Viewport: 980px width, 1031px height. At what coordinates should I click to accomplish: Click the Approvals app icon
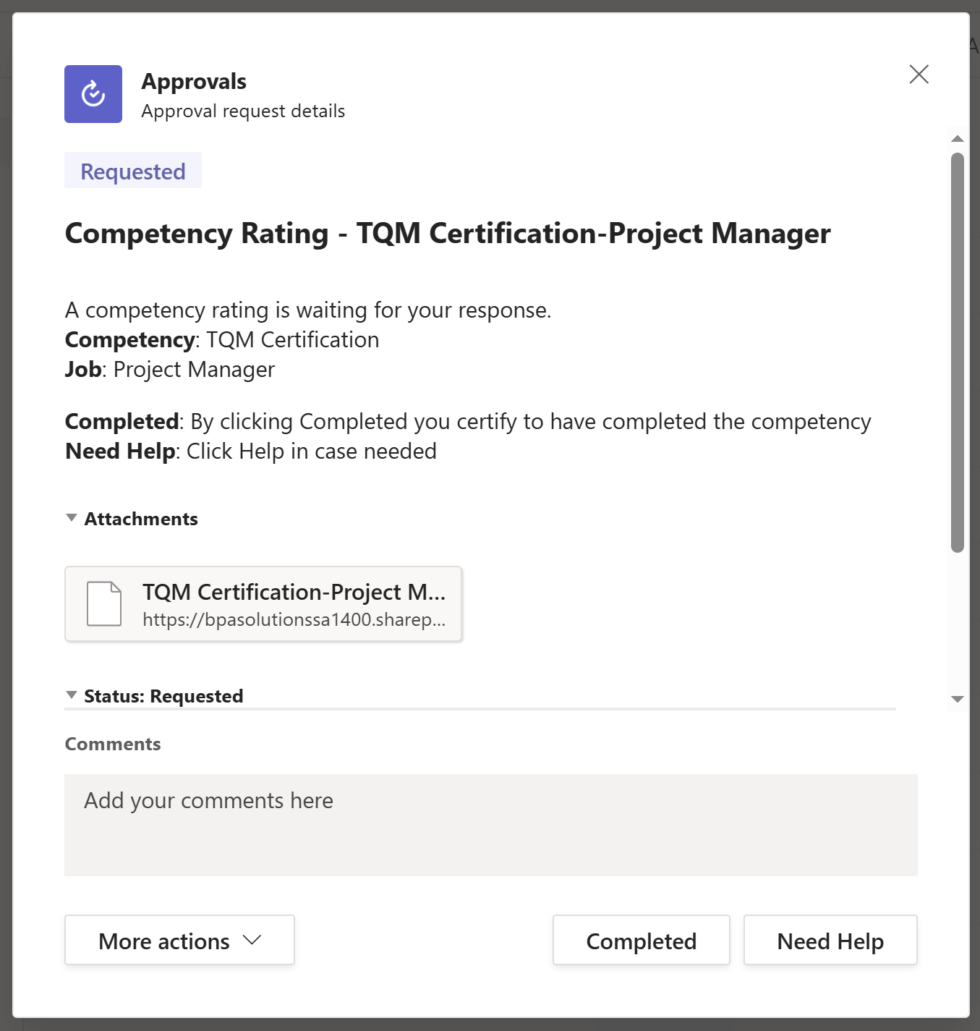tap(93, 94)
